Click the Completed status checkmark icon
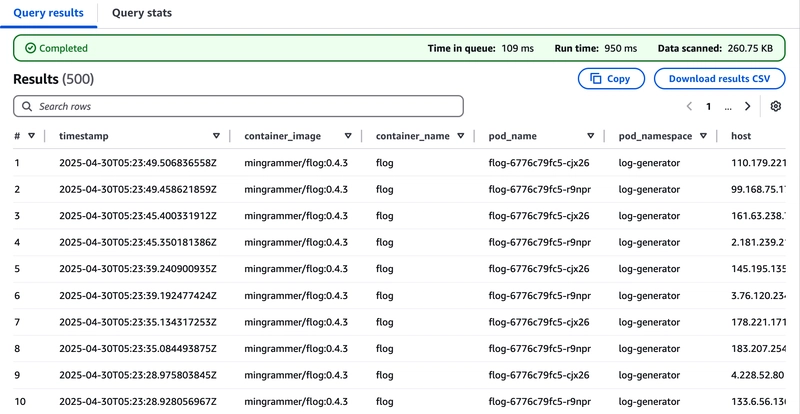800x414 pixels. click(x=31, y=48)
